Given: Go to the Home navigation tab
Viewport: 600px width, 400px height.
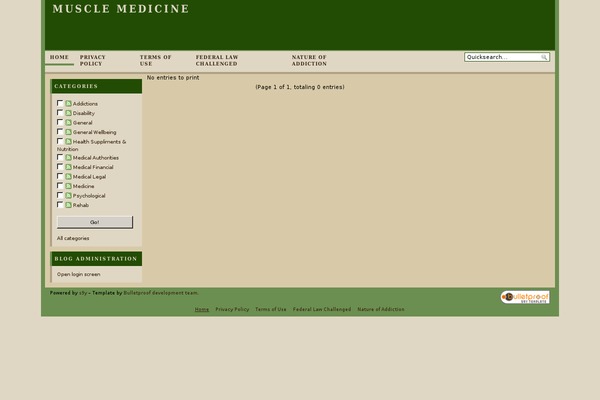Looking at the screenshot, I should coord(59,57).
